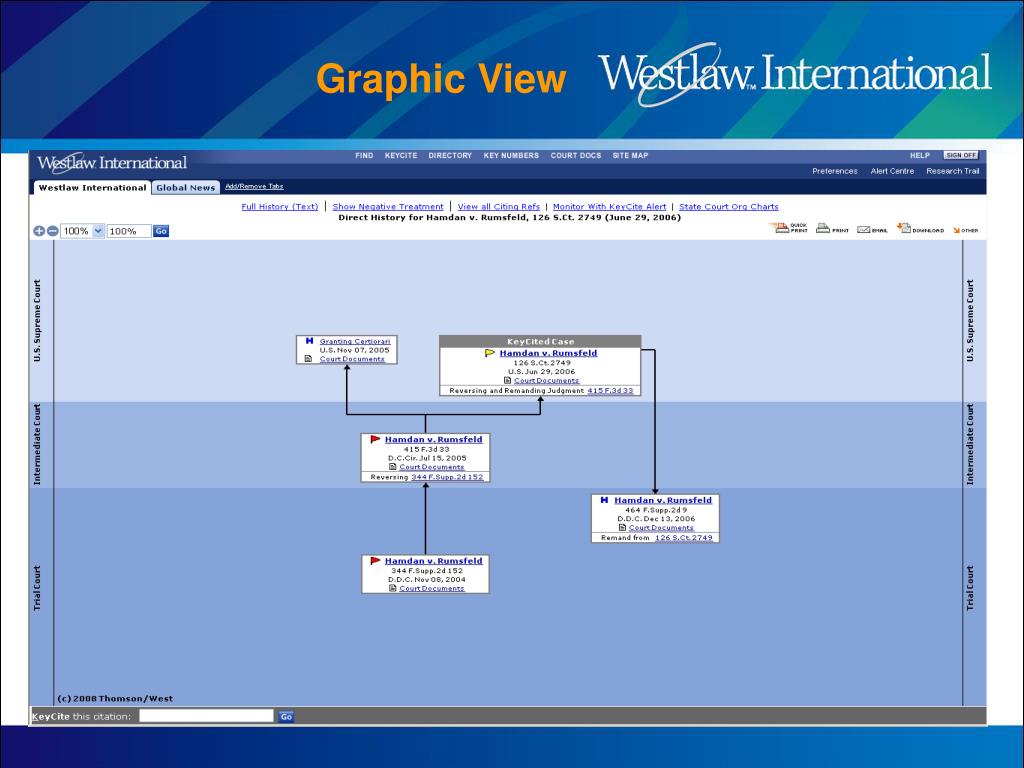The height and width of the screenshot is (768, 1024).
Task: Open the FIND menu
Action: 364,155
